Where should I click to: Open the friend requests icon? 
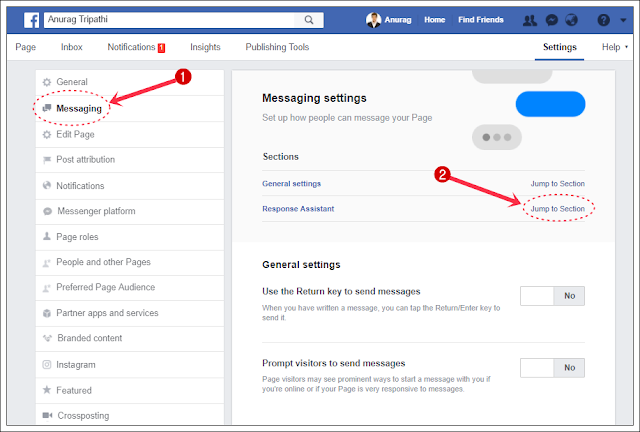pyautogui.click(x=530, y=20)
